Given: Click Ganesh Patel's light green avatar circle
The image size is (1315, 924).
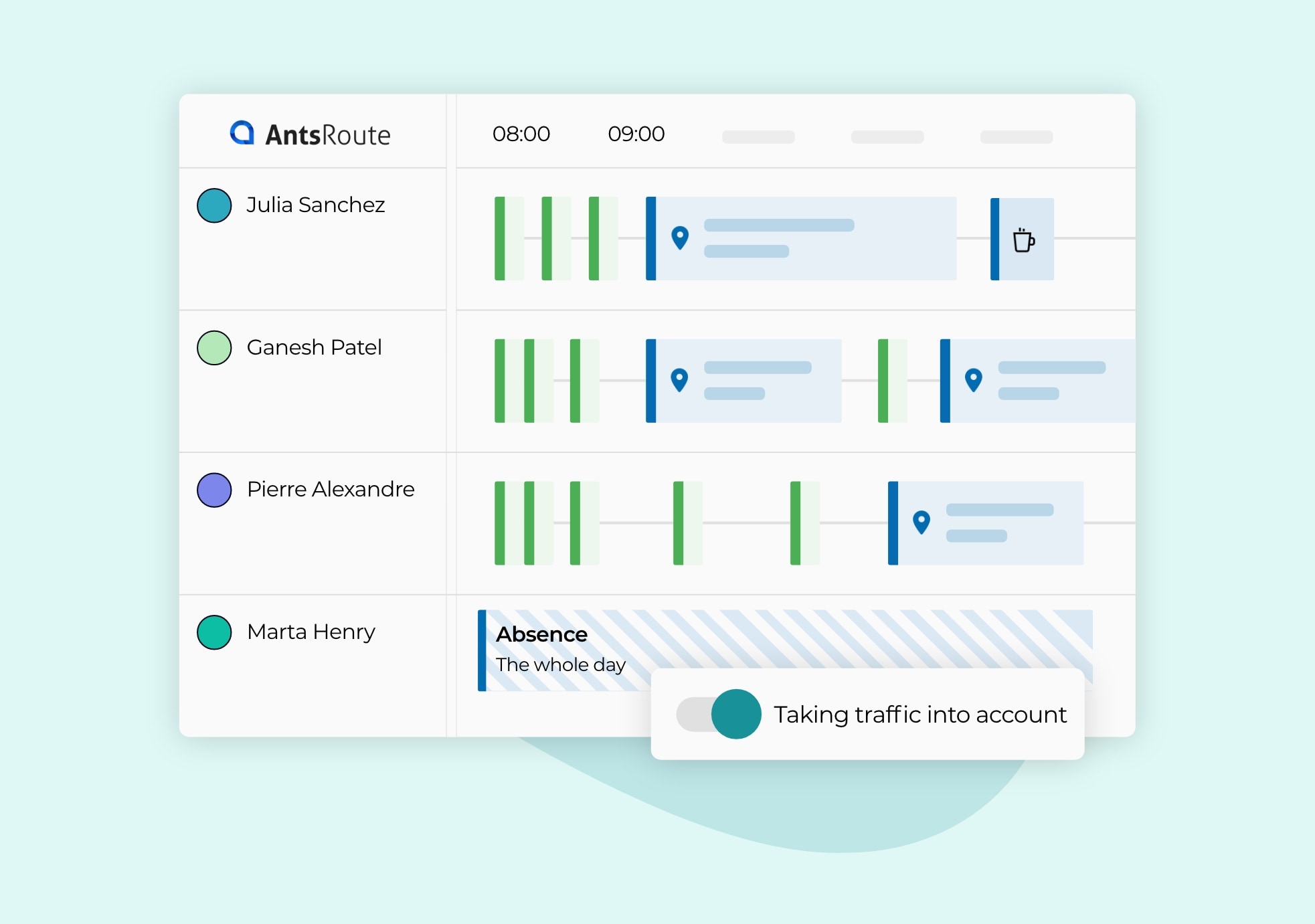Looking at the screenshot, I should [x=214, y=347].
